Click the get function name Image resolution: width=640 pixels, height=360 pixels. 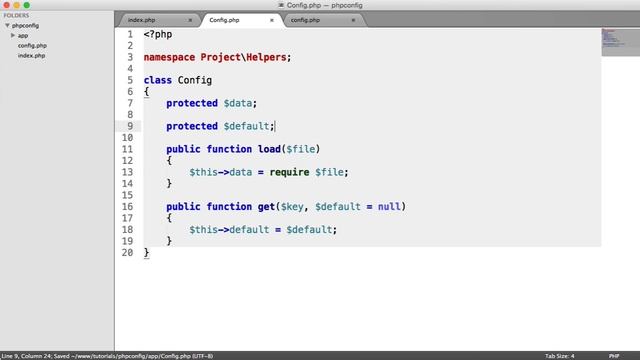266,207
